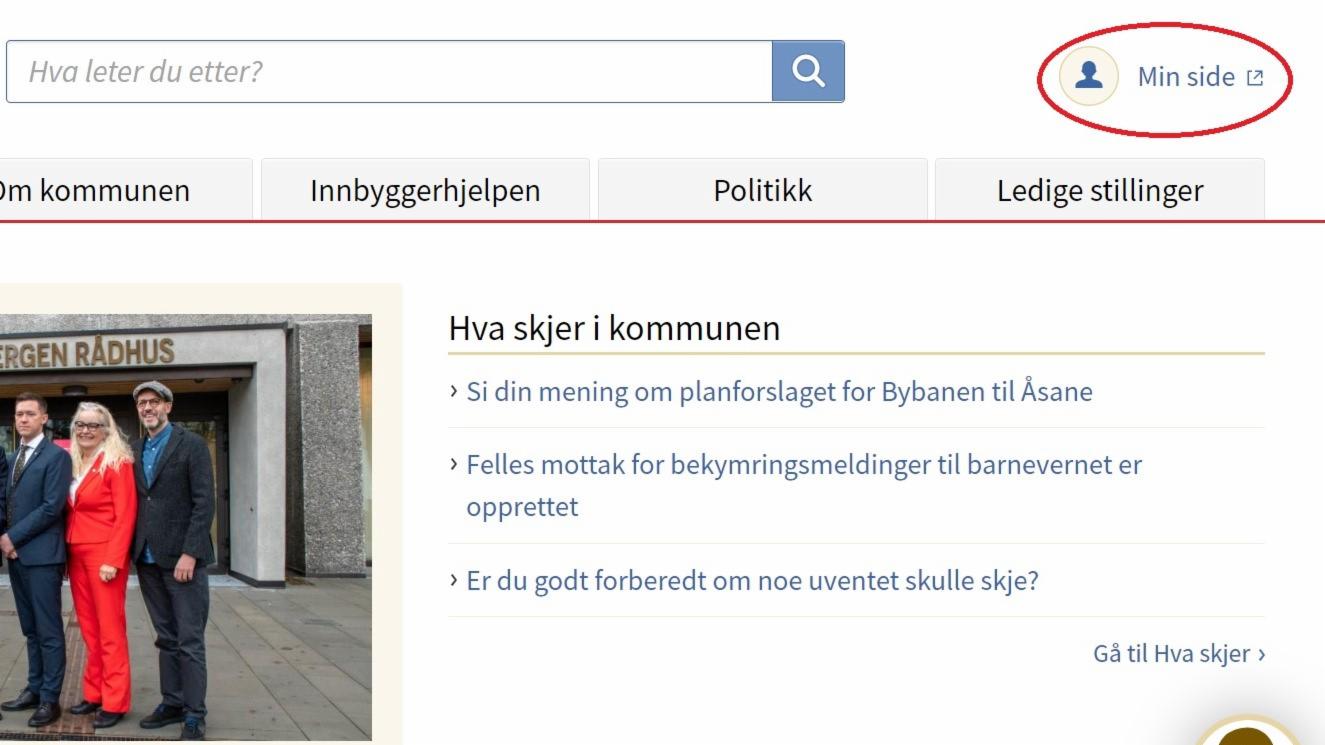
Task: Open the Min side text link
Action: click(1186, 77)
